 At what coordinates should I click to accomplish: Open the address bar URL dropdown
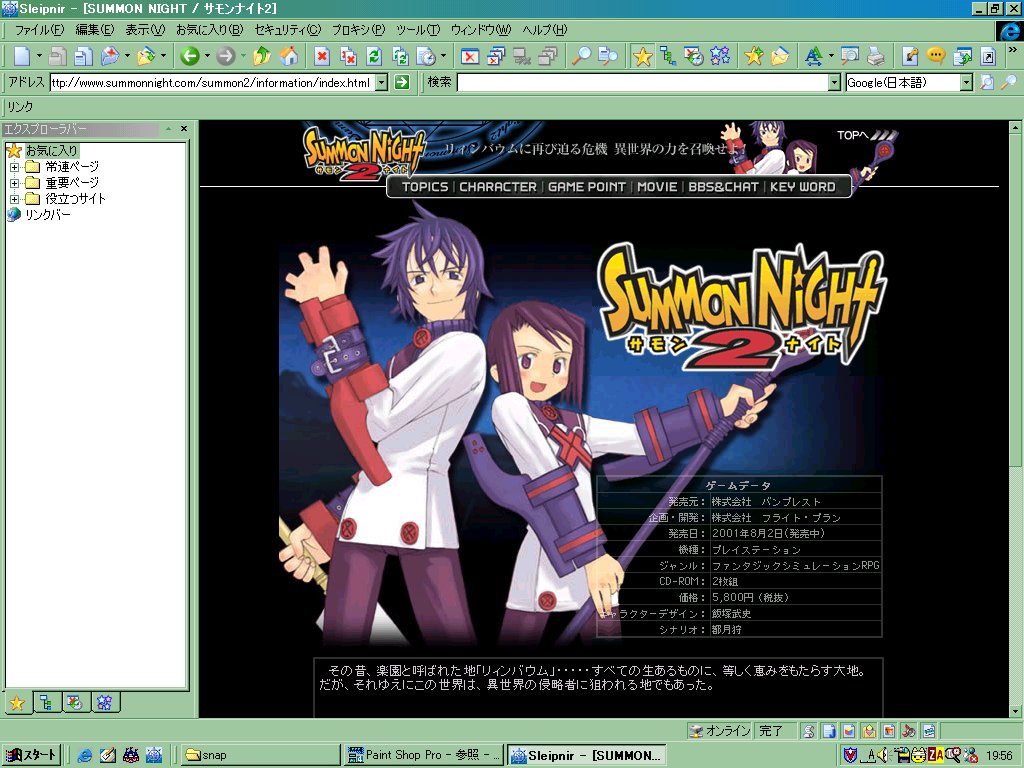click(x=382, y=82)
